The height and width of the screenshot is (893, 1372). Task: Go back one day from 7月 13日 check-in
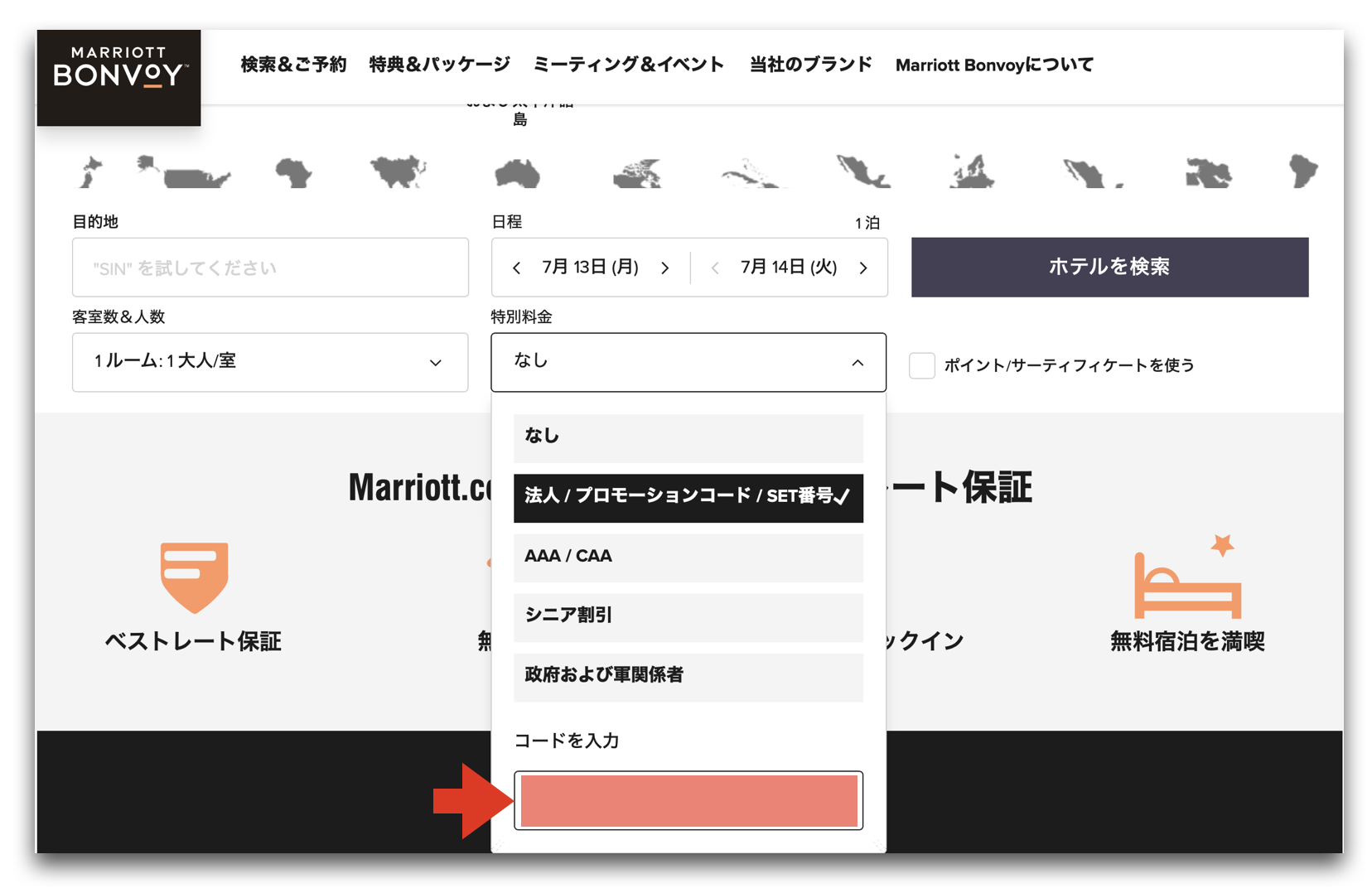click(x=517, y=268)
